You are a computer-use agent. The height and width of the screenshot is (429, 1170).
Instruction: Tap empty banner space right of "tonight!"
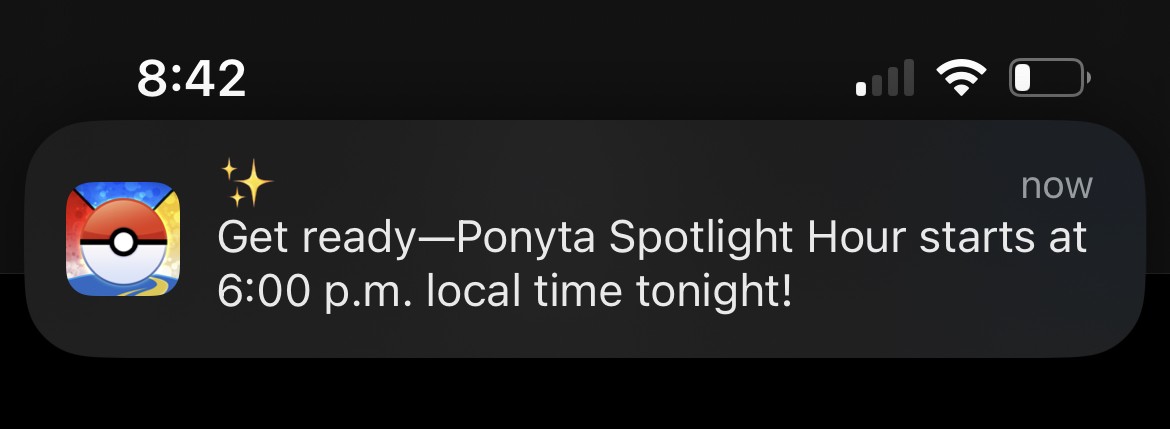pyautogui.click(x=950, y=300)
